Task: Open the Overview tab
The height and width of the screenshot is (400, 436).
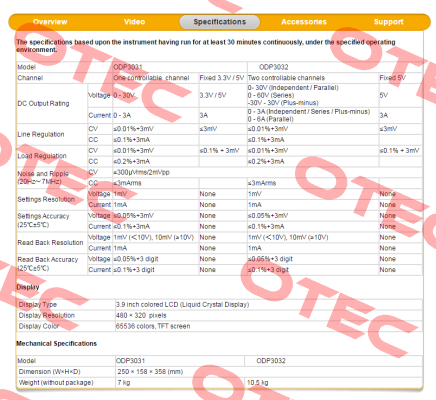Action: (50, 22)
